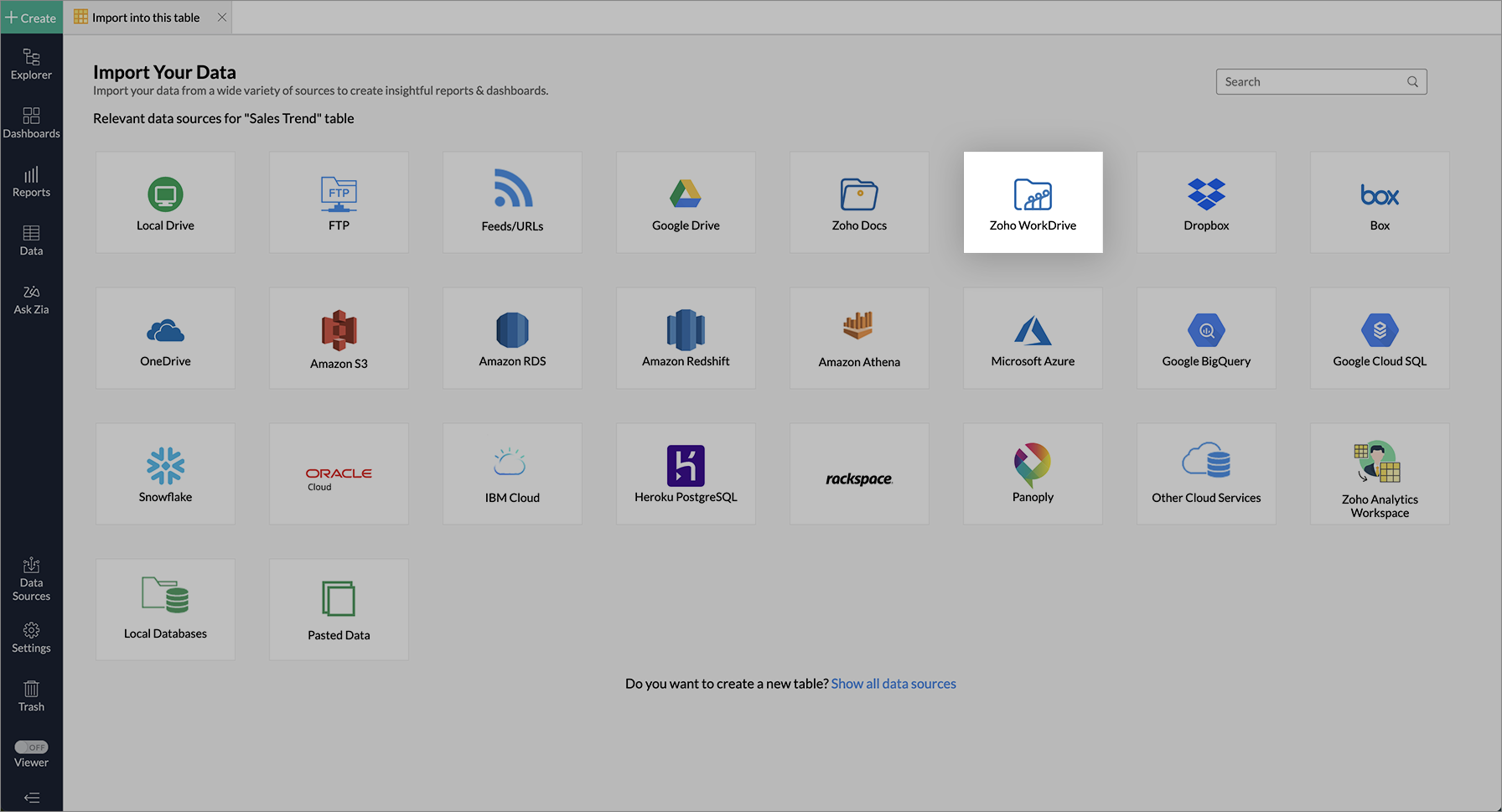
Task: Select Snowflake as data source
Action: tap(165, 473)
